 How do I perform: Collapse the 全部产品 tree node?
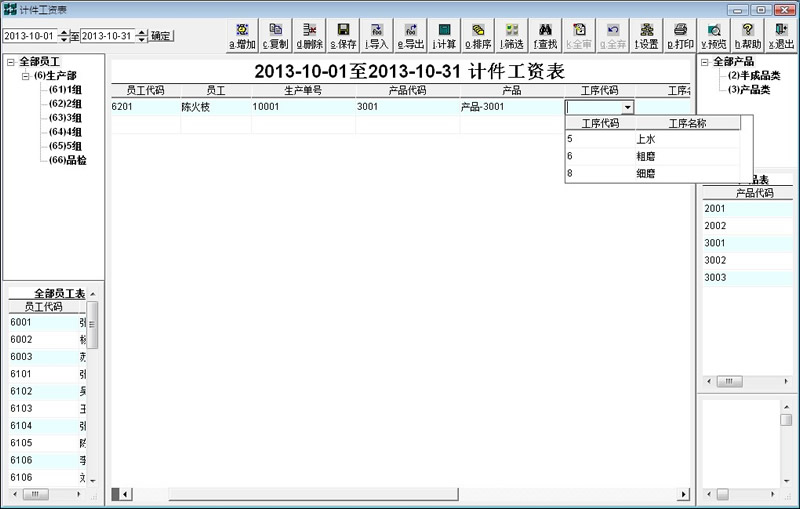click(705, 62)
